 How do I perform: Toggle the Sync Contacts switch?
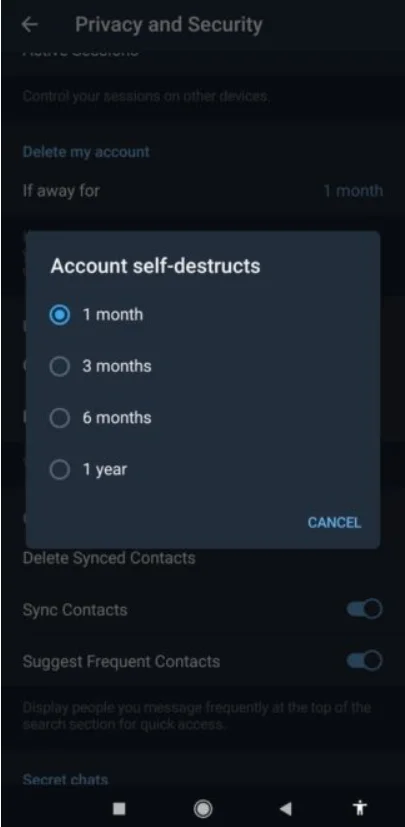364,609
